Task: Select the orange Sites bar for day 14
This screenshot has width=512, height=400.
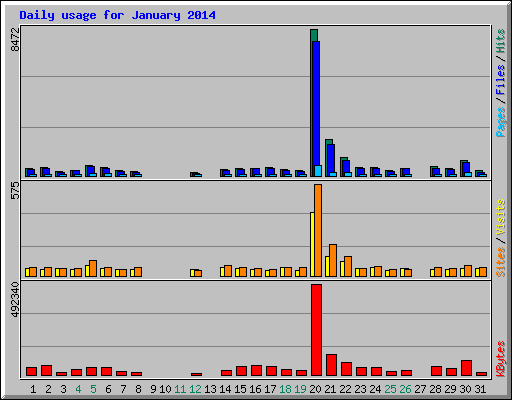Action: coord(228,271)
